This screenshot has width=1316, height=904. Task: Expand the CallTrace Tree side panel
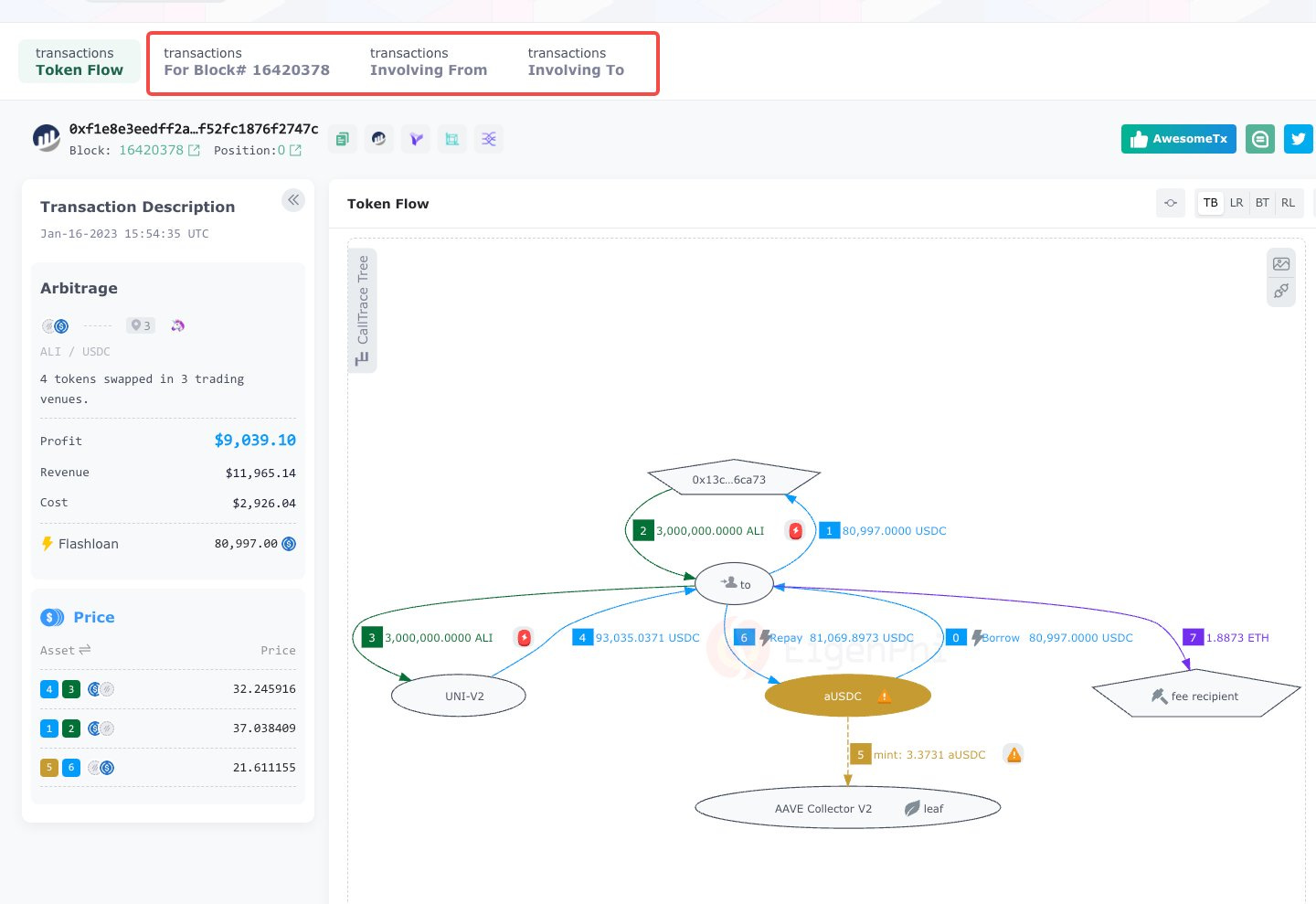[x=363, y=311]
